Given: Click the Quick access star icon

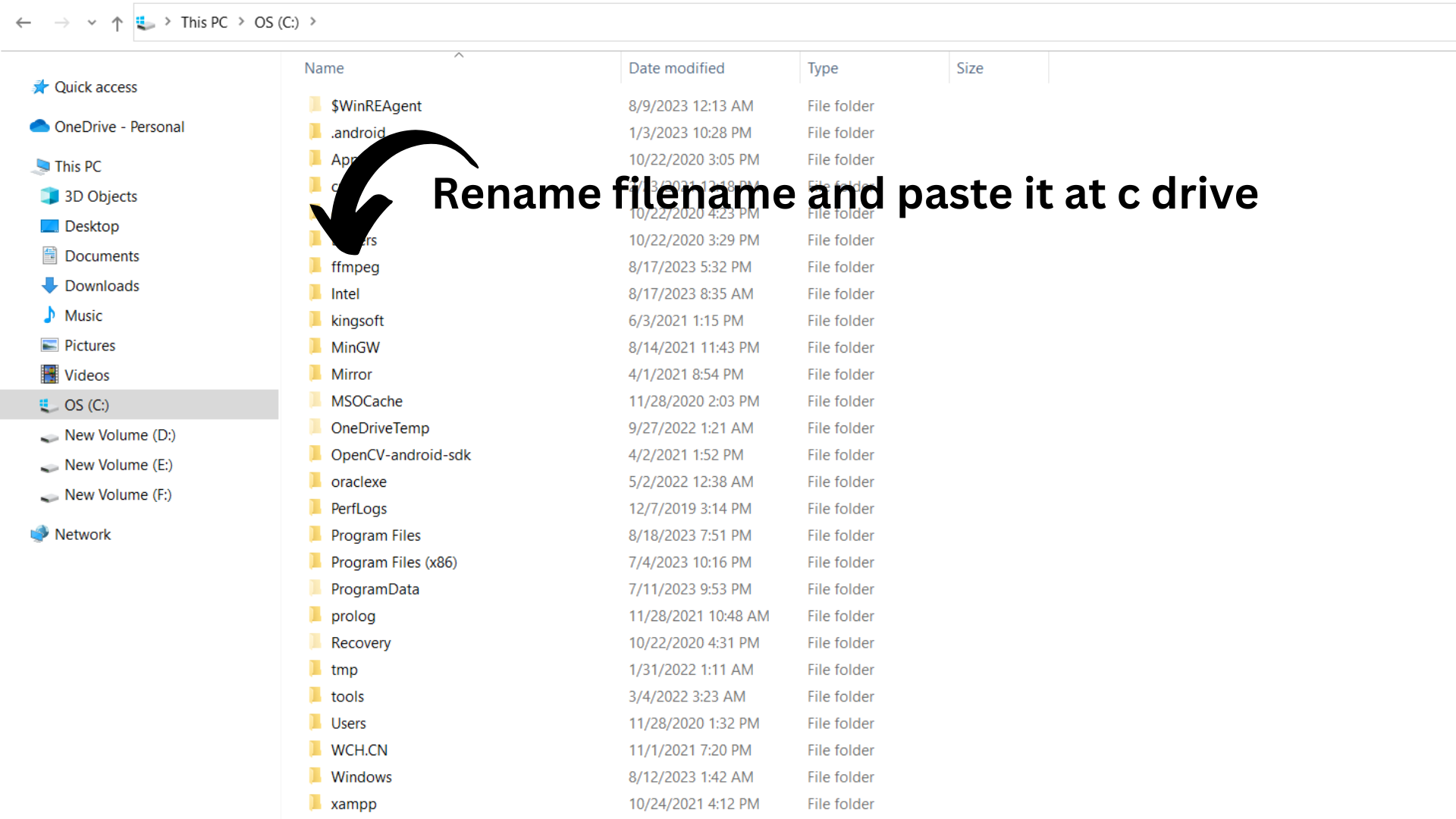Looking at the screenshot, I should 40,87.
